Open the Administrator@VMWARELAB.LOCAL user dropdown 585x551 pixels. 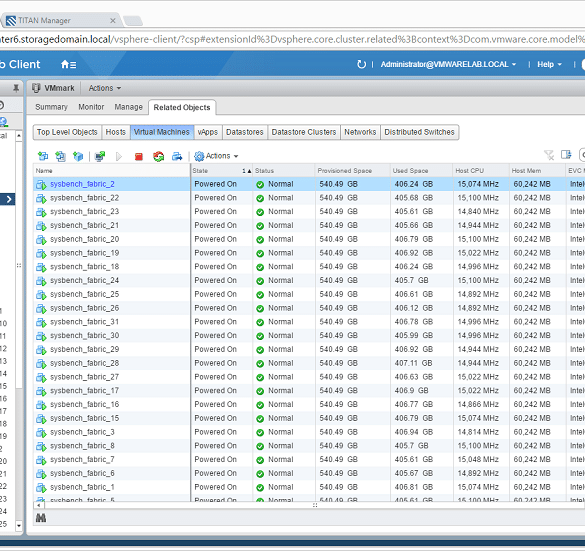point(448,65)
